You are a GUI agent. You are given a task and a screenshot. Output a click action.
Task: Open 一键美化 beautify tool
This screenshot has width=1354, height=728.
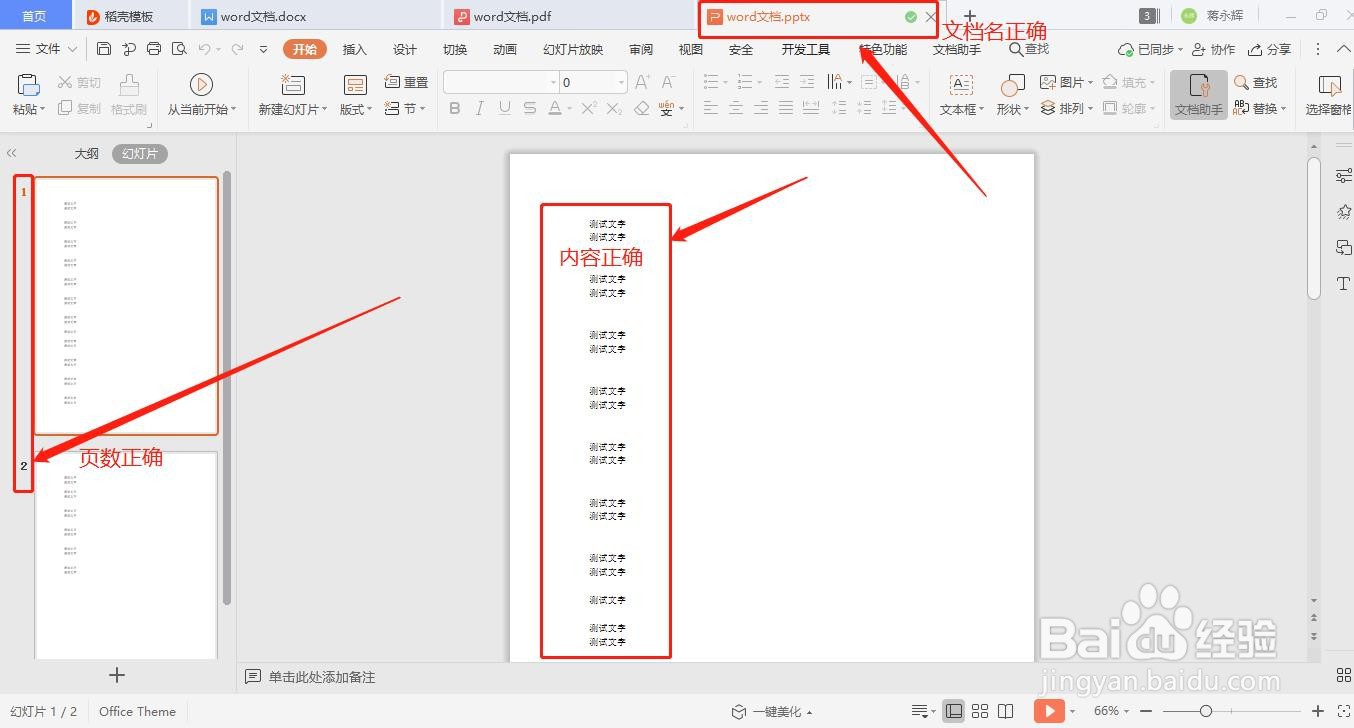tap(775, 711)
